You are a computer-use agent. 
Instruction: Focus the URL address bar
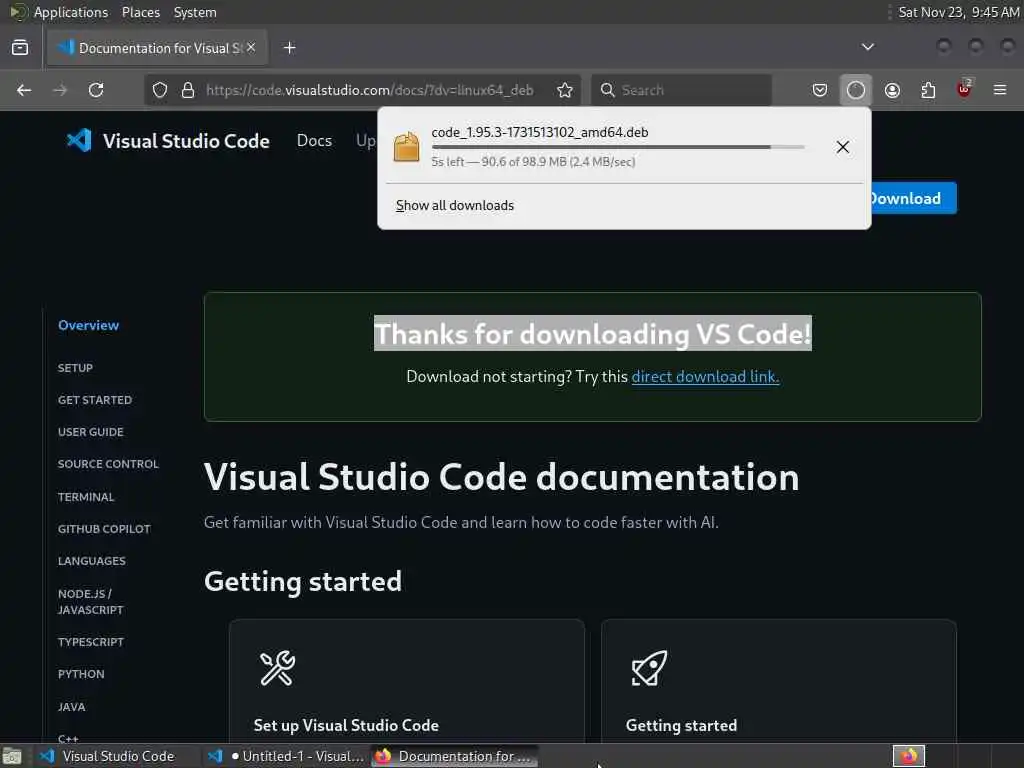[370, 90]
